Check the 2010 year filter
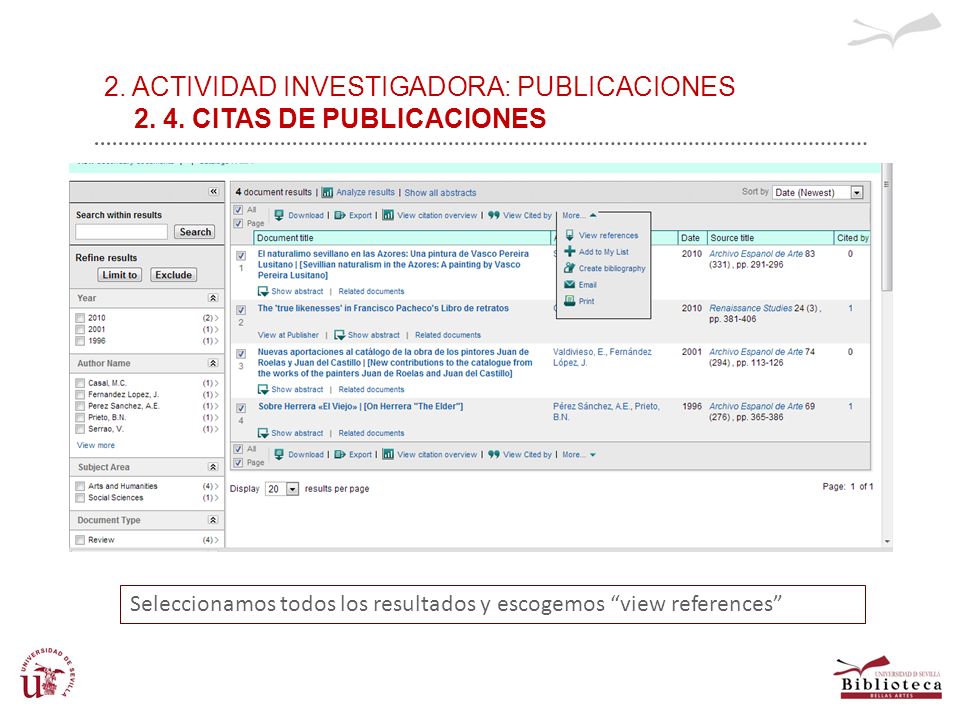Screen dimensions: 960x720 click(x=80, y=318)
